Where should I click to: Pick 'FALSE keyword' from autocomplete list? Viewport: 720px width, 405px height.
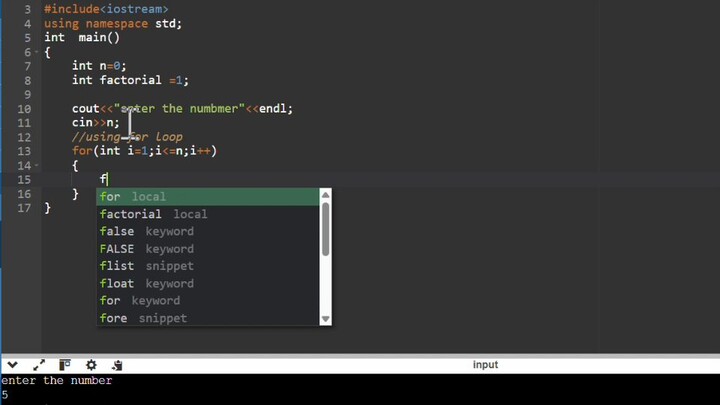[x=208, y=249]
